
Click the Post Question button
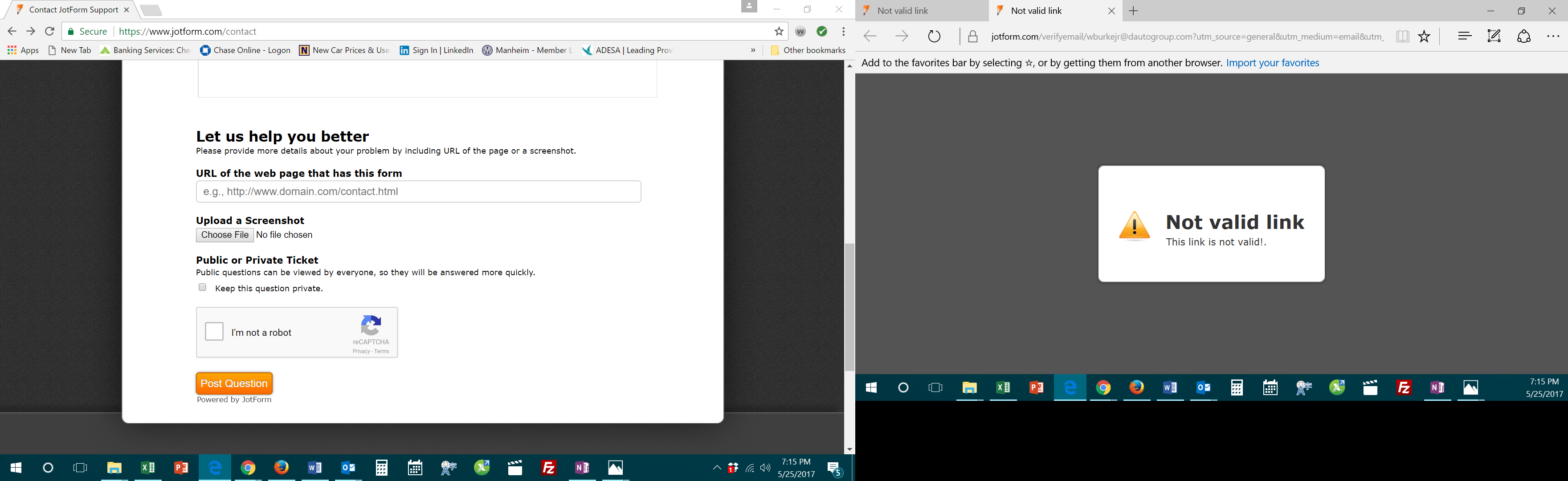[234, 383]
